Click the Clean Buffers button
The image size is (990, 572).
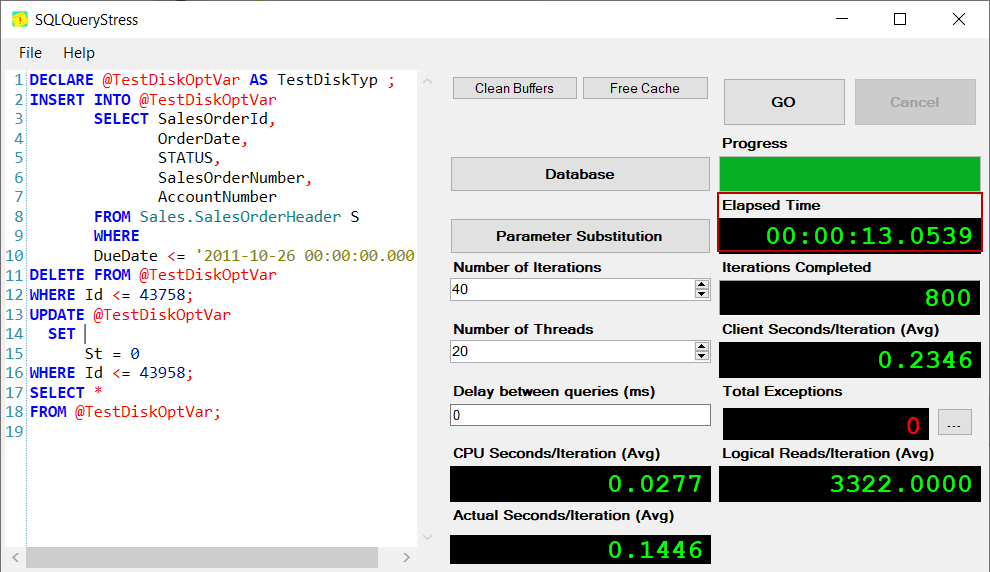click(x=515, y=88)
